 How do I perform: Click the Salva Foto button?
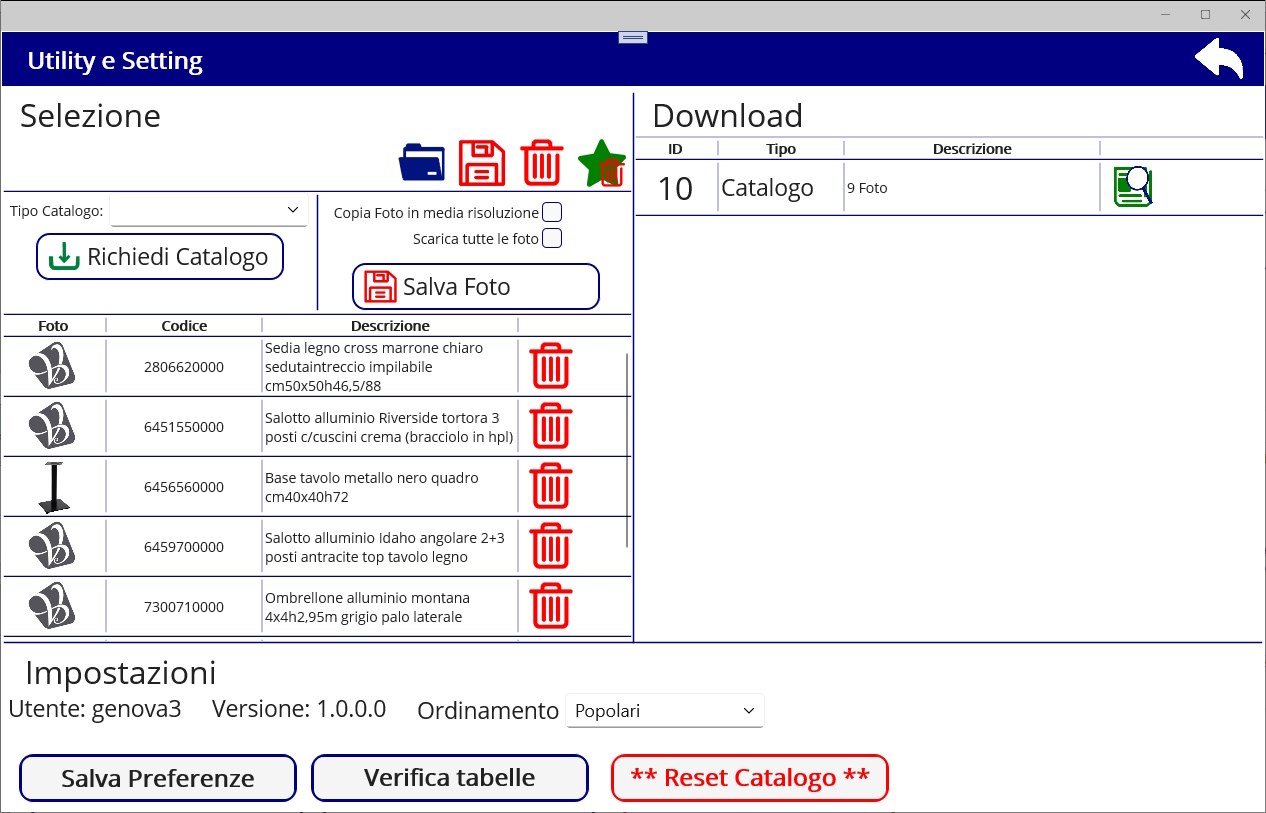click(x=476, y=287)
